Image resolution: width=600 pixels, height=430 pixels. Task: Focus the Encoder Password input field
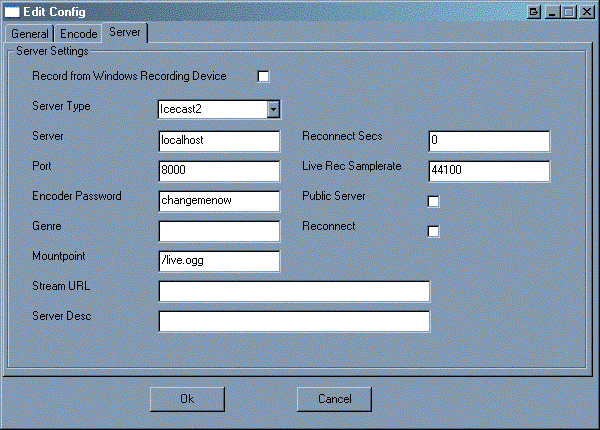point(219,201)
